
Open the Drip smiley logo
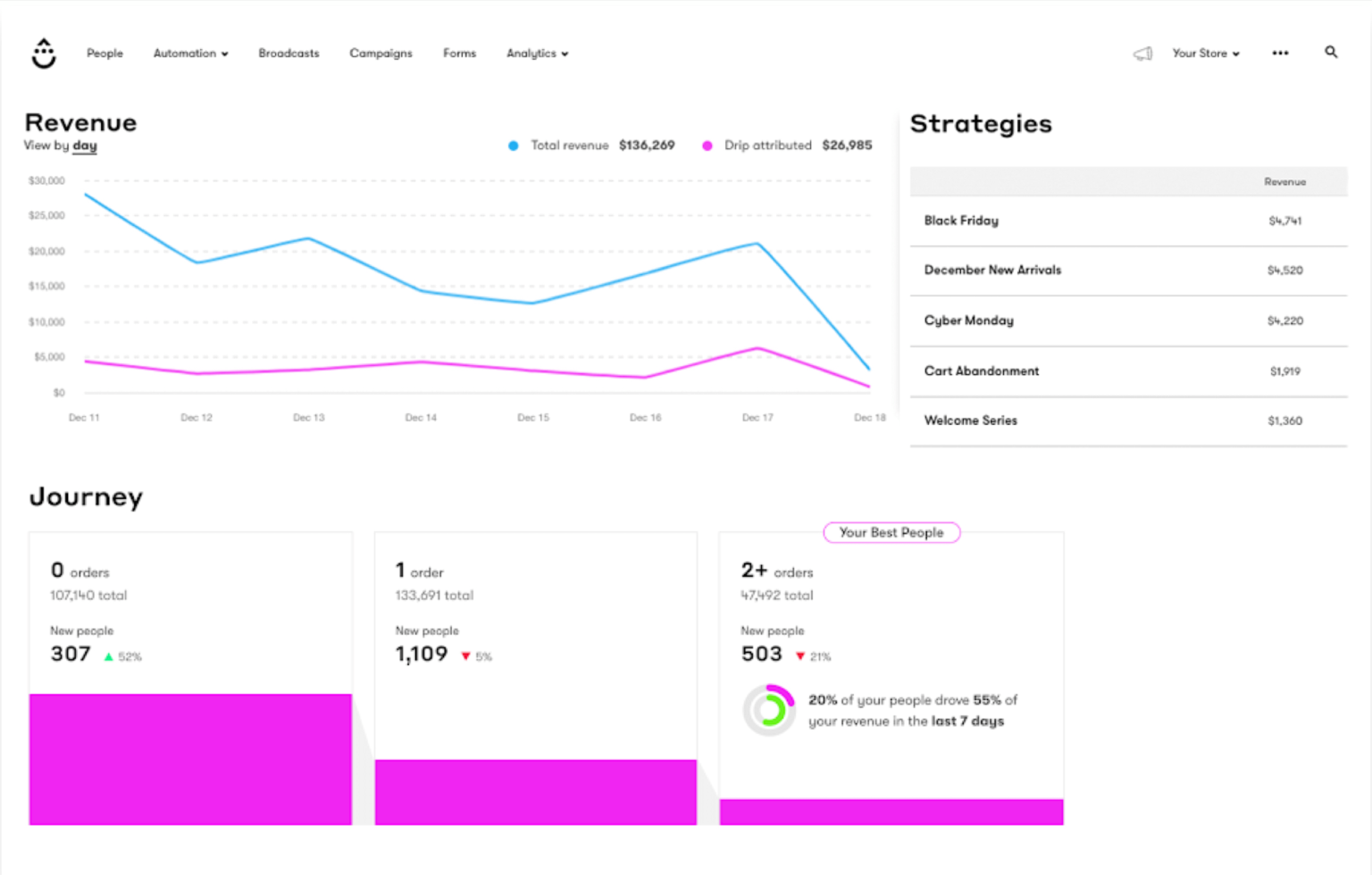pos(43,53)
